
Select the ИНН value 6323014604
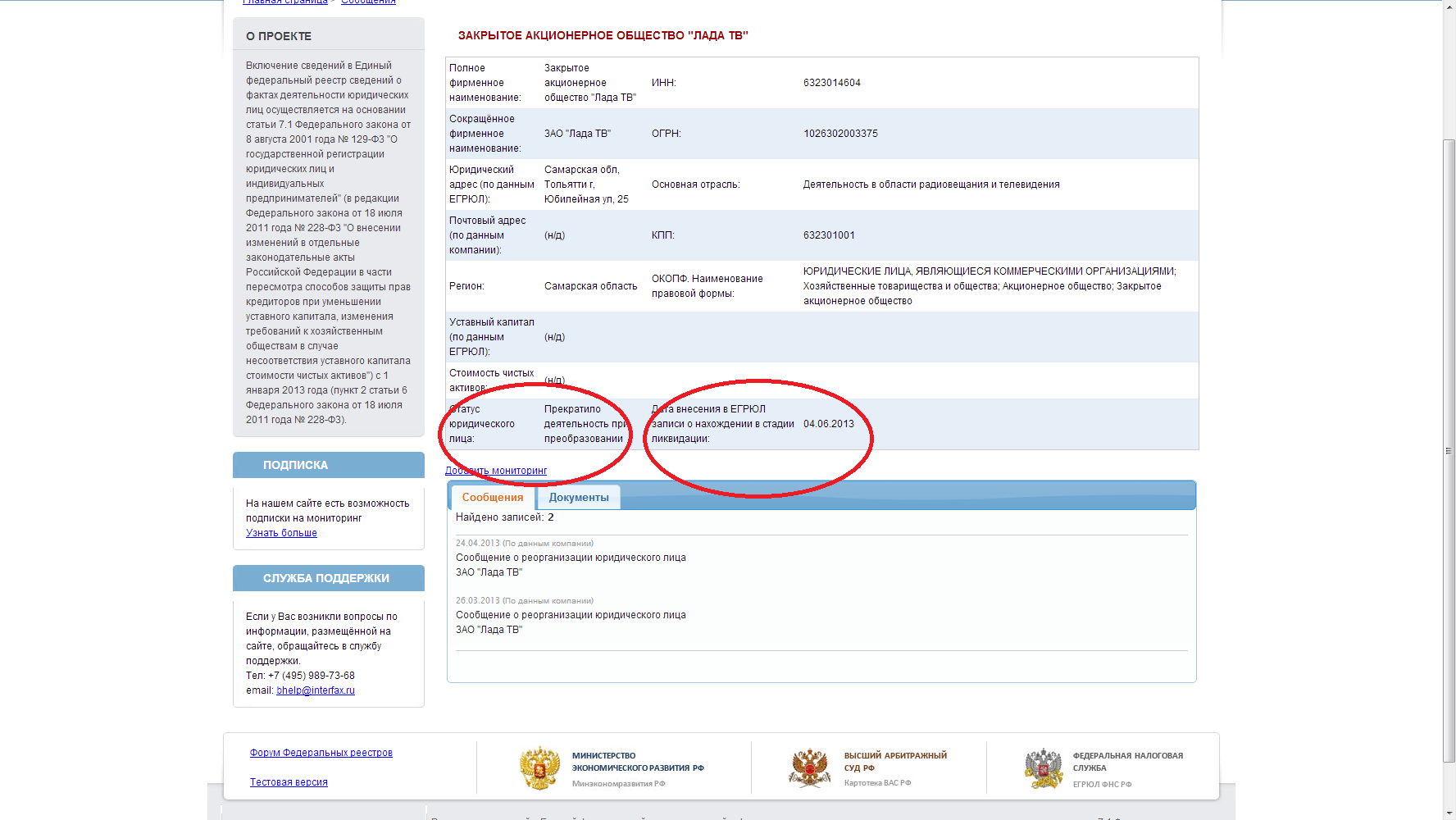click(832, 83)
